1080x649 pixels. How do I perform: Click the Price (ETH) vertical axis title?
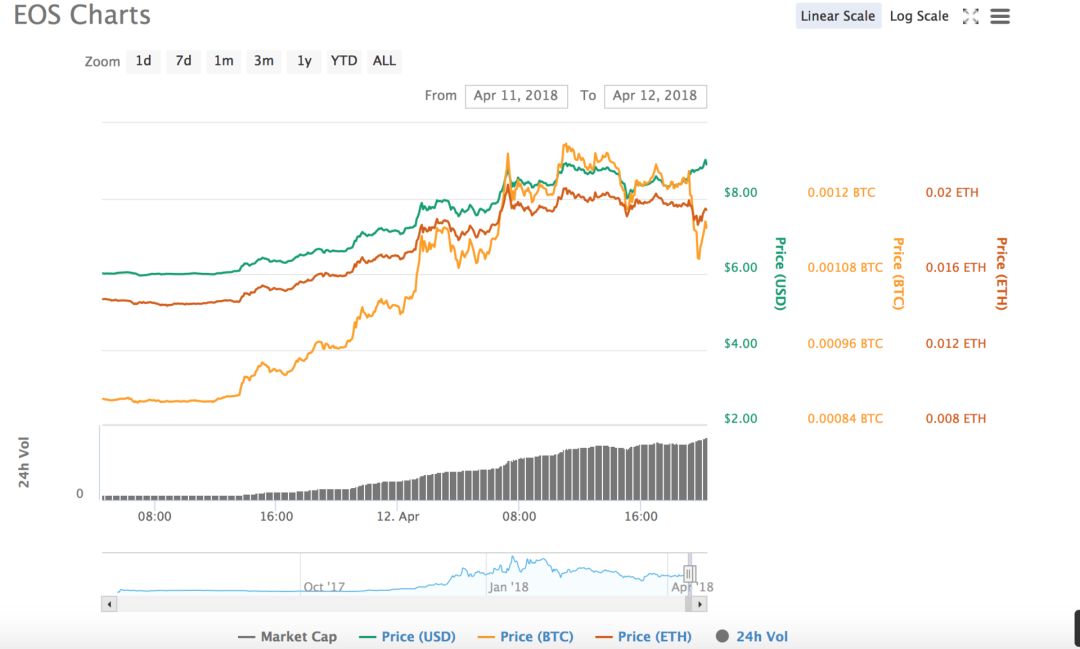(1001, 274)
